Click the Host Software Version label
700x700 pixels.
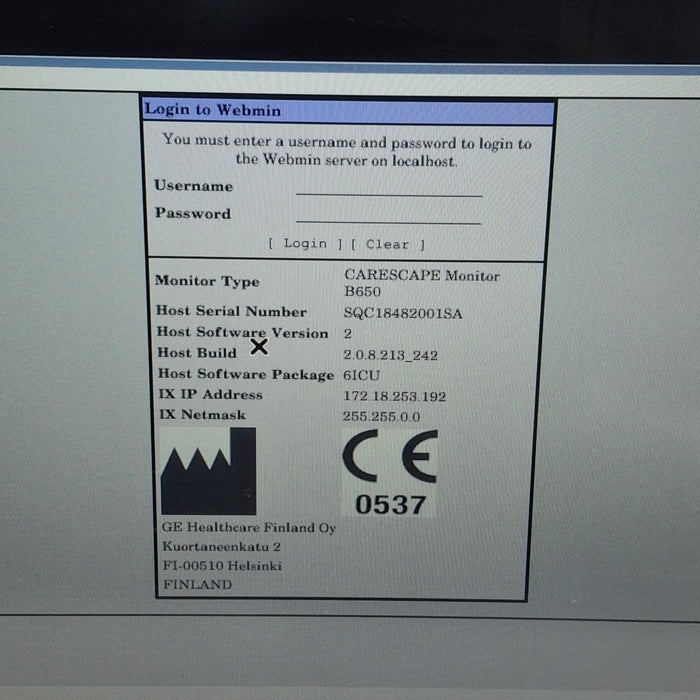[x=242, y=333]
